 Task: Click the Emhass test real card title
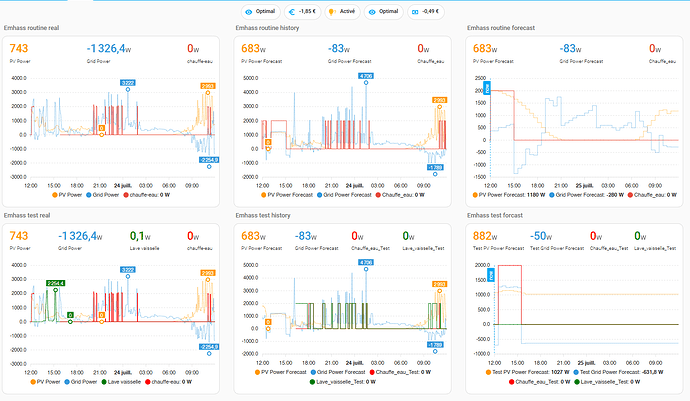click(x=27, y=215)
